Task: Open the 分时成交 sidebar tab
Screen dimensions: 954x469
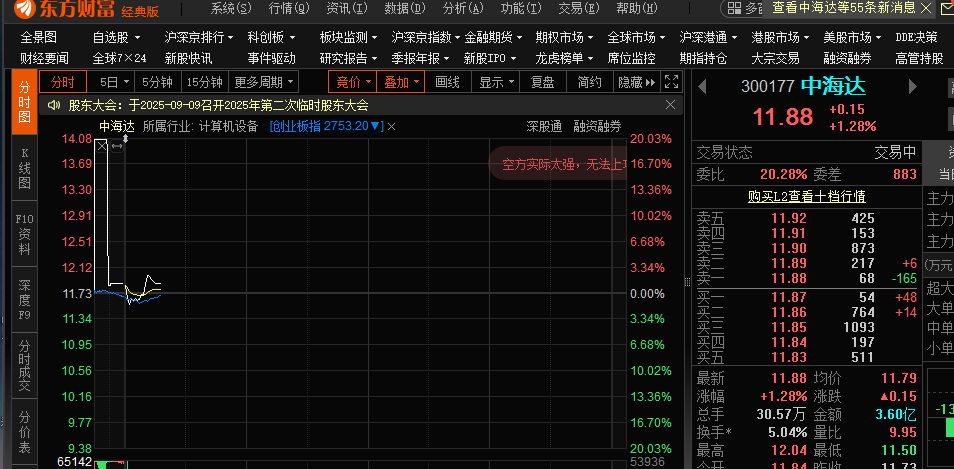Action: tap(24, 366)
